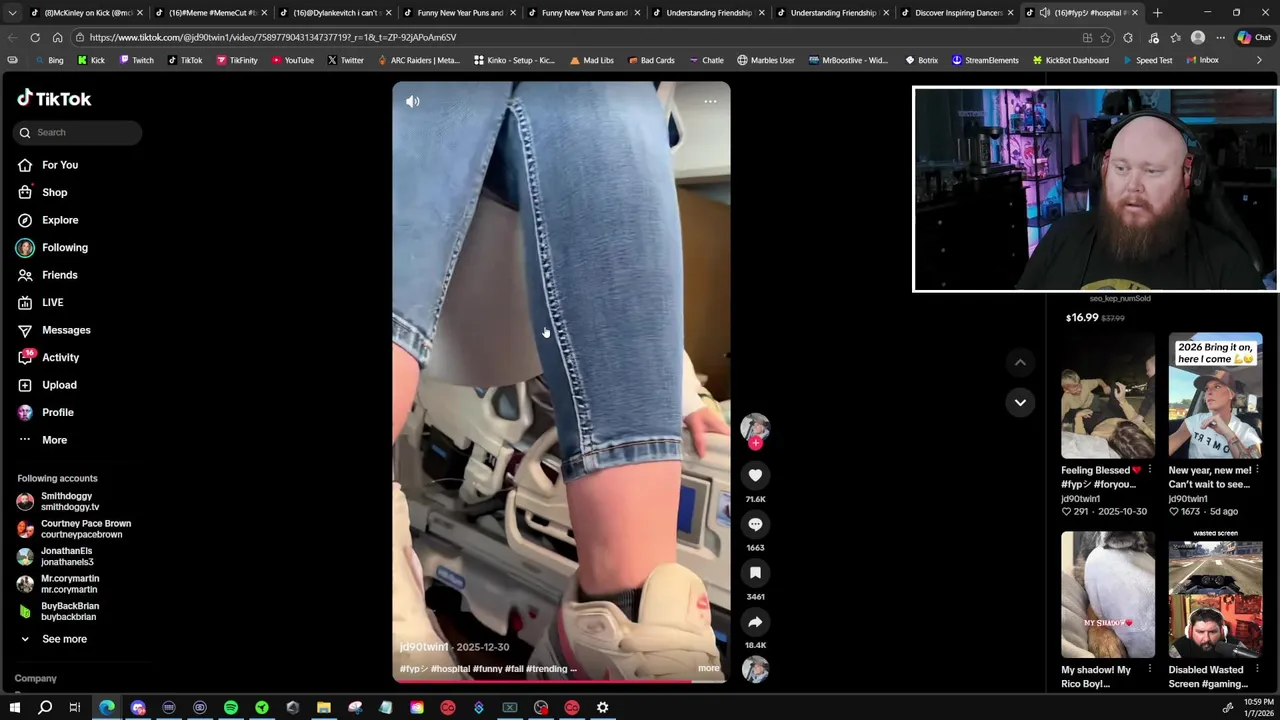Open browser settings ellipsis menu
The image size is (1280, 720).
point(1220,37)
